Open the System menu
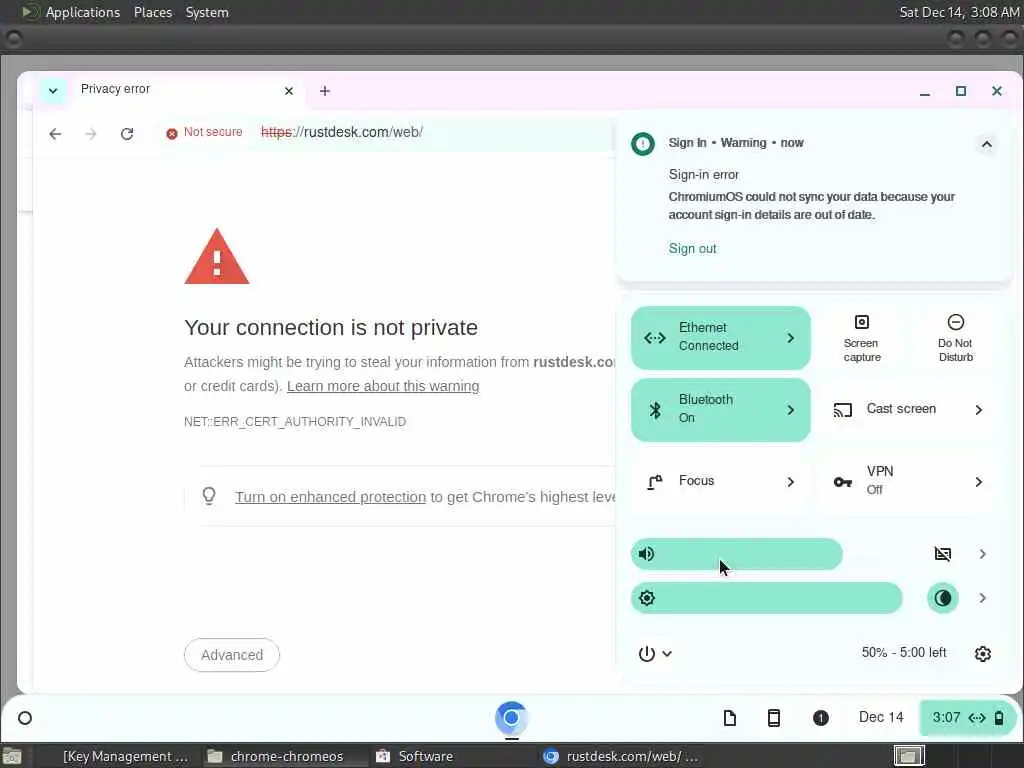Screen dimensions: 1024x768 point(207,12)
